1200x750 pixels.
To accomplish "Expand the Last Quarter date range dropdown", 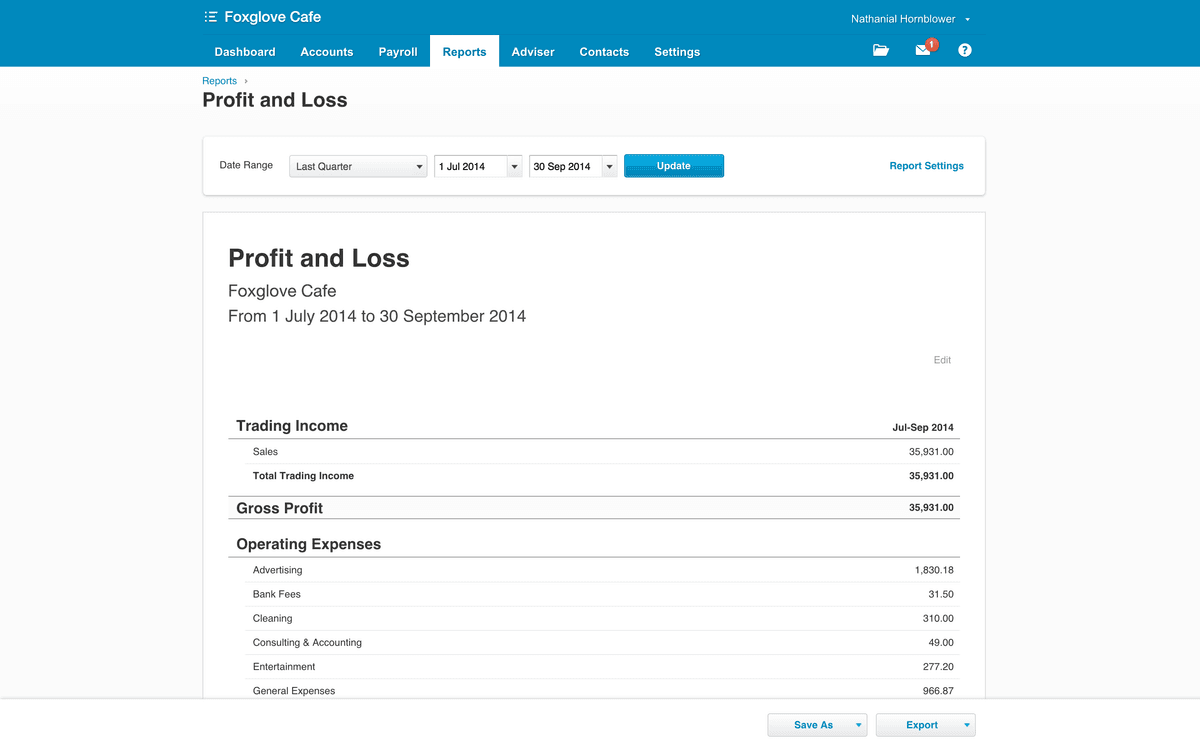I will 359,166.
